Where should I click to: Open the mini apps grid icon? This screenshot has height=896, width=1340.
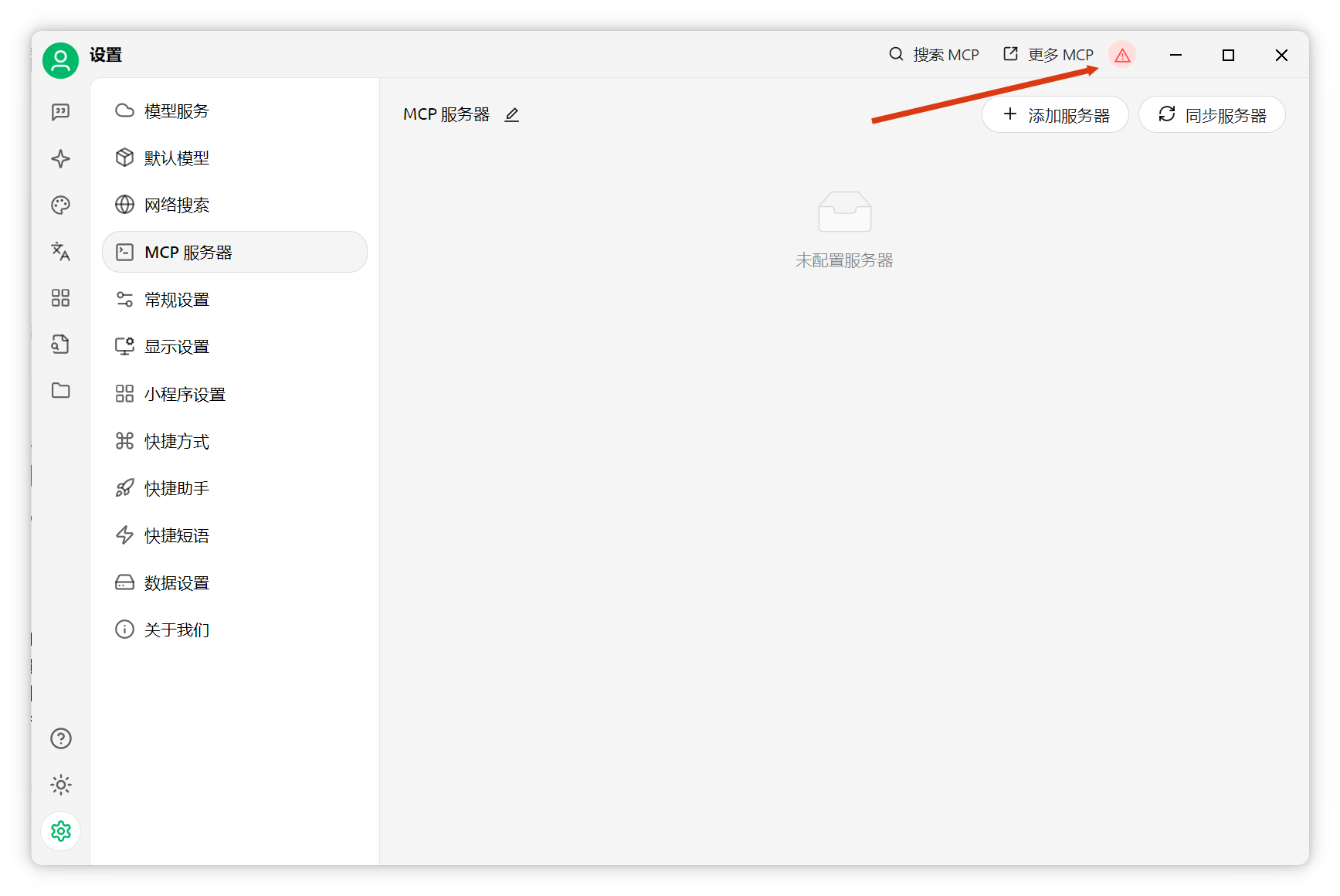click(60, 297)
